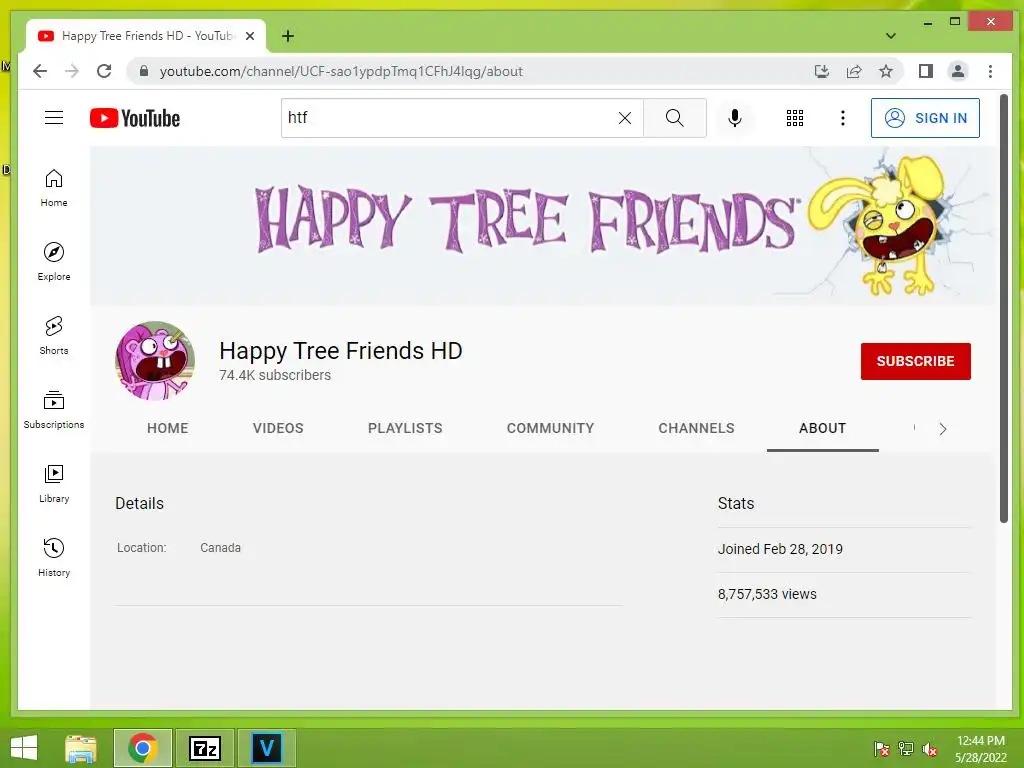The width and height of the screenshot is (1024, 768).
Task: Clear the search box with the X
Action: [x=625, y=118]
